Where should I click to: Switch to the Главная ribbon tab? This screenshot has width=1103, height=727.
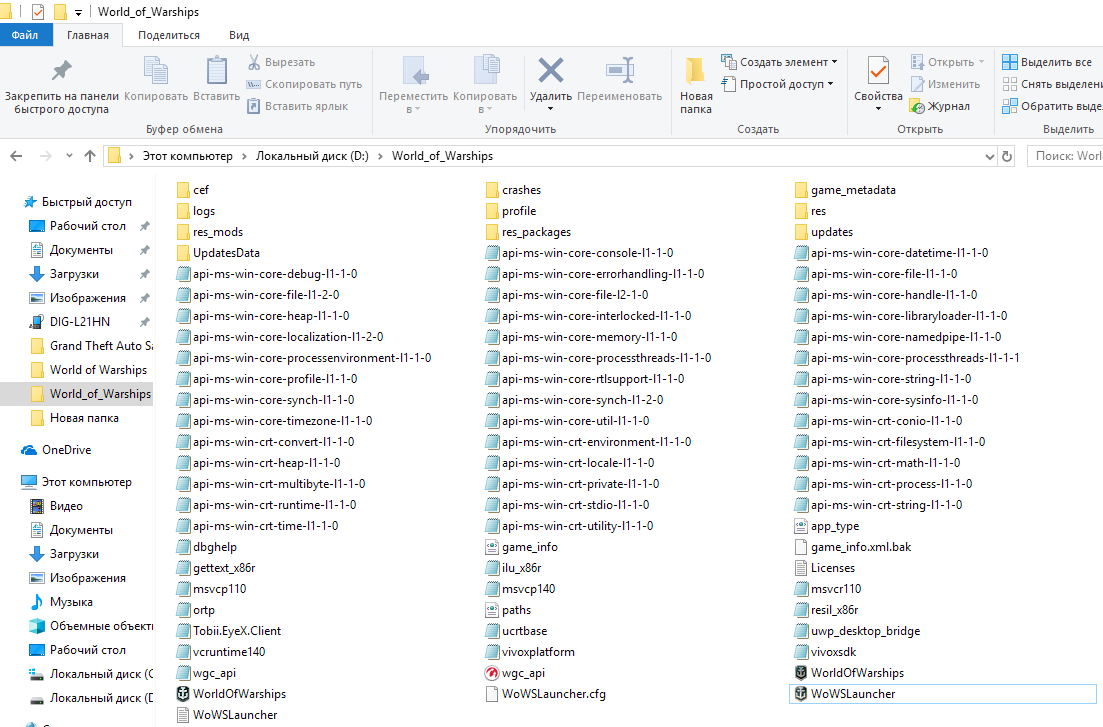point(88,35)
